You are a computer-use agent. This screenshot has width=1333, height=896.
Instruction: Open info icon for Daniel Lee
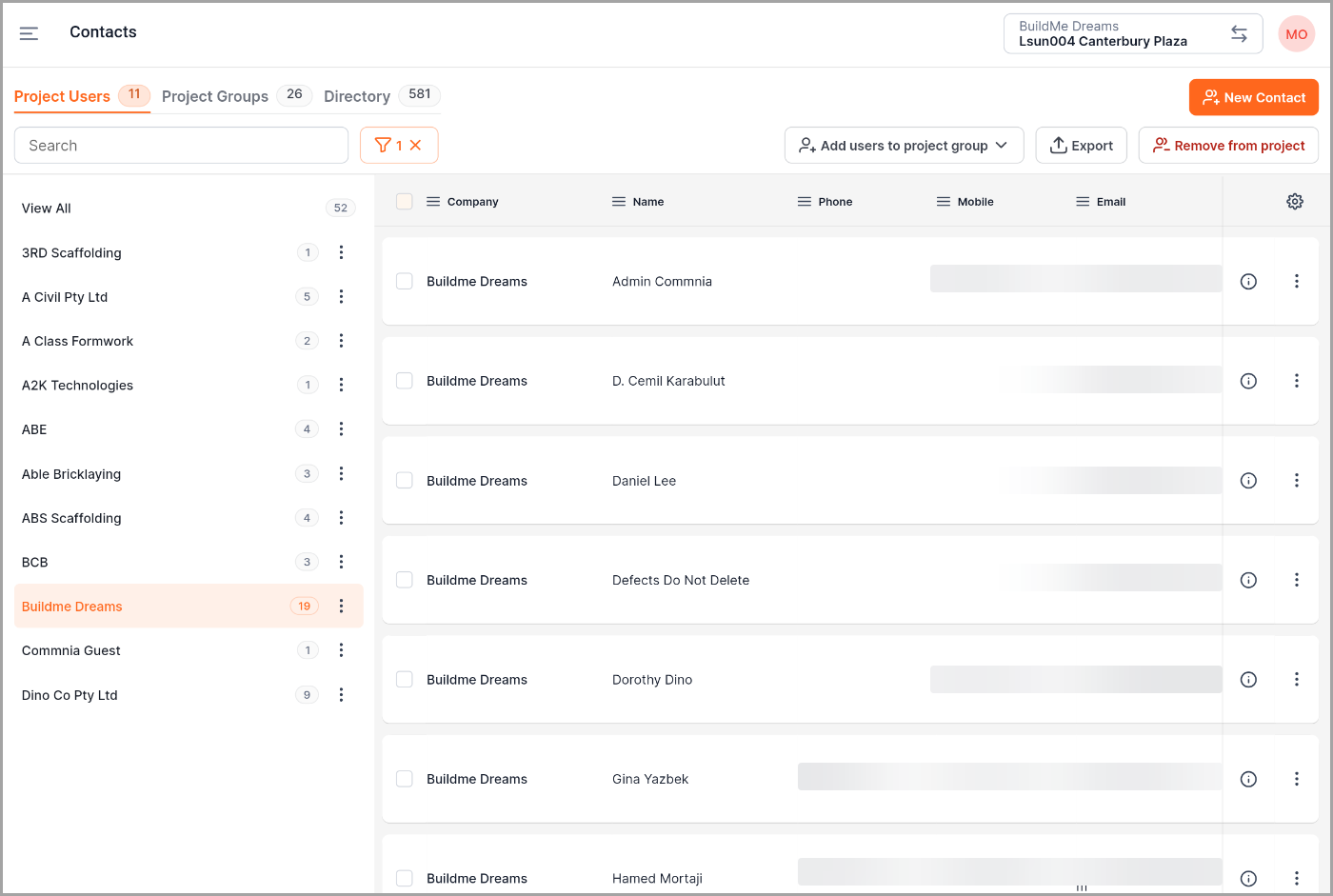pos(1248,481)
